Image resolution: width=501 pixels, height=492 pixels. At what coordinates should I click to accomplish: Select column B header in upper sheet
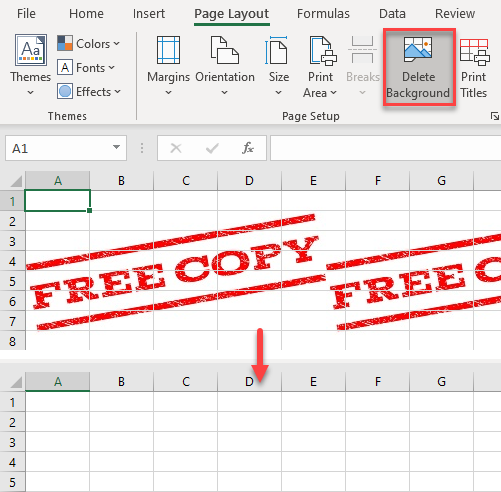(x=121, y=181)
